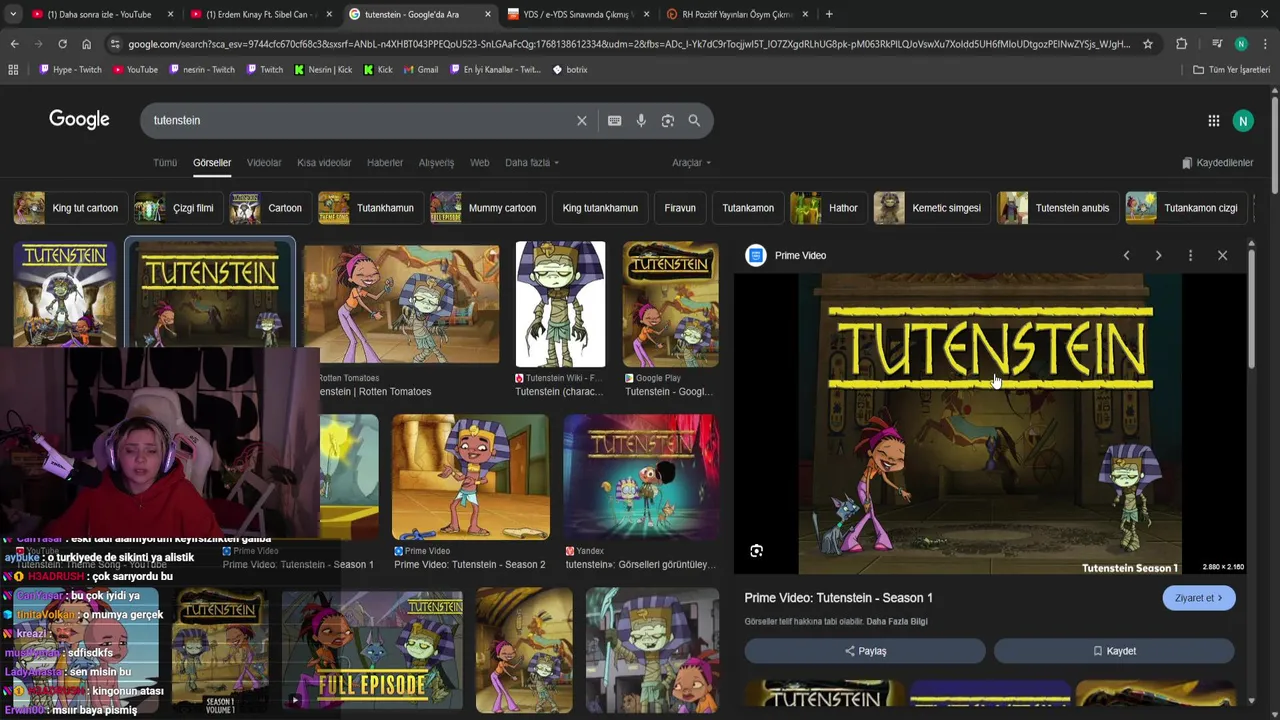Screen dimensions: 1280x720
Task: Filter by Çizgi filmi chip
Action: click(178, 208)
